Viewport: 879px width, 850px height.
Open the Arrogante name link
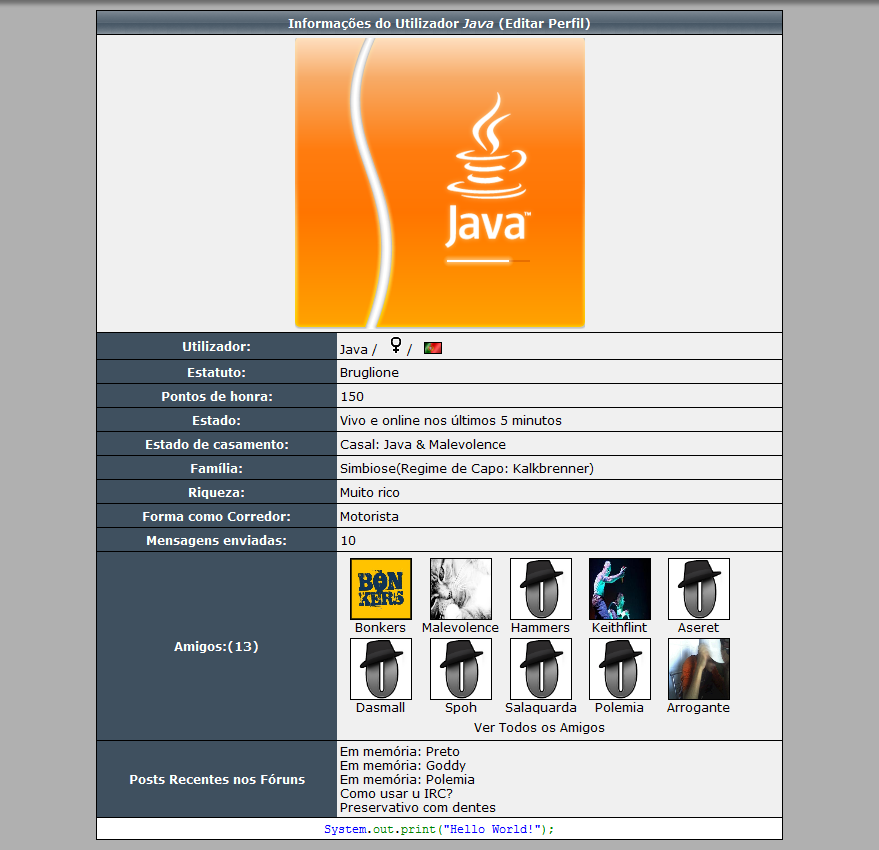click(698, 708)
